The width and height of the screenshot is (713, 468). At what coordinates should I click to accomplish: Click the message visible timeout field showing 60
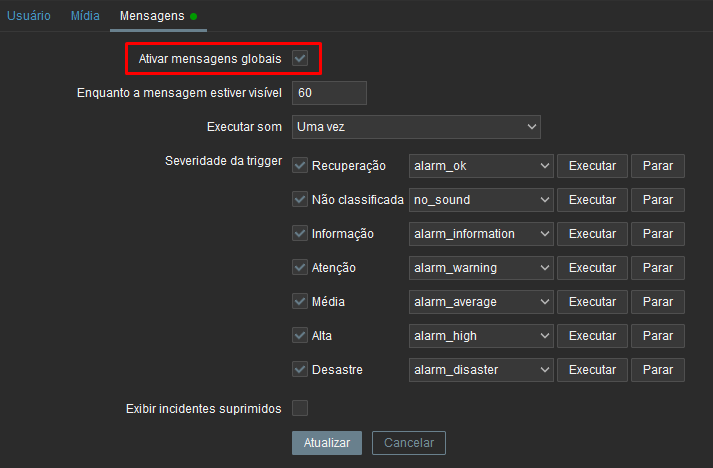click(x=329, y=93)
